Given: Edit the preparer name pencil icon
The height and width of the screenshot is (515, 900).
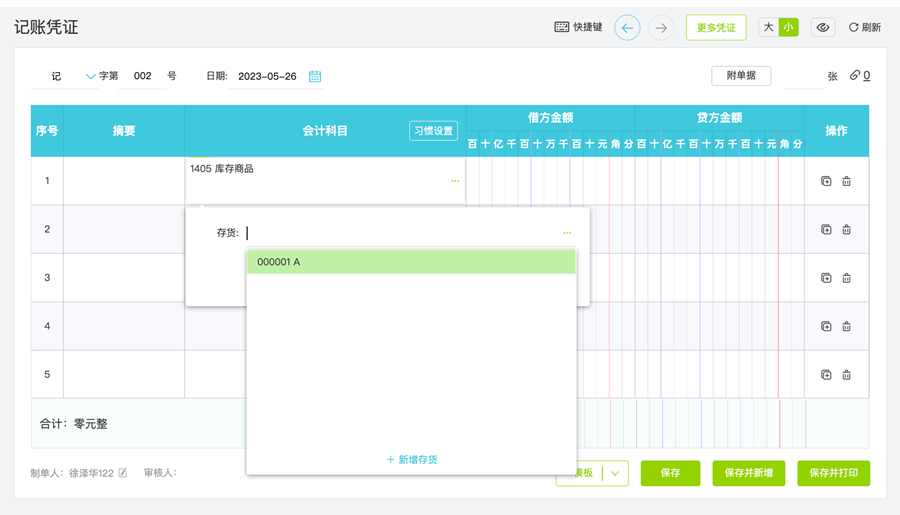Looking at the screenshot, I should [x=123, y=473].
